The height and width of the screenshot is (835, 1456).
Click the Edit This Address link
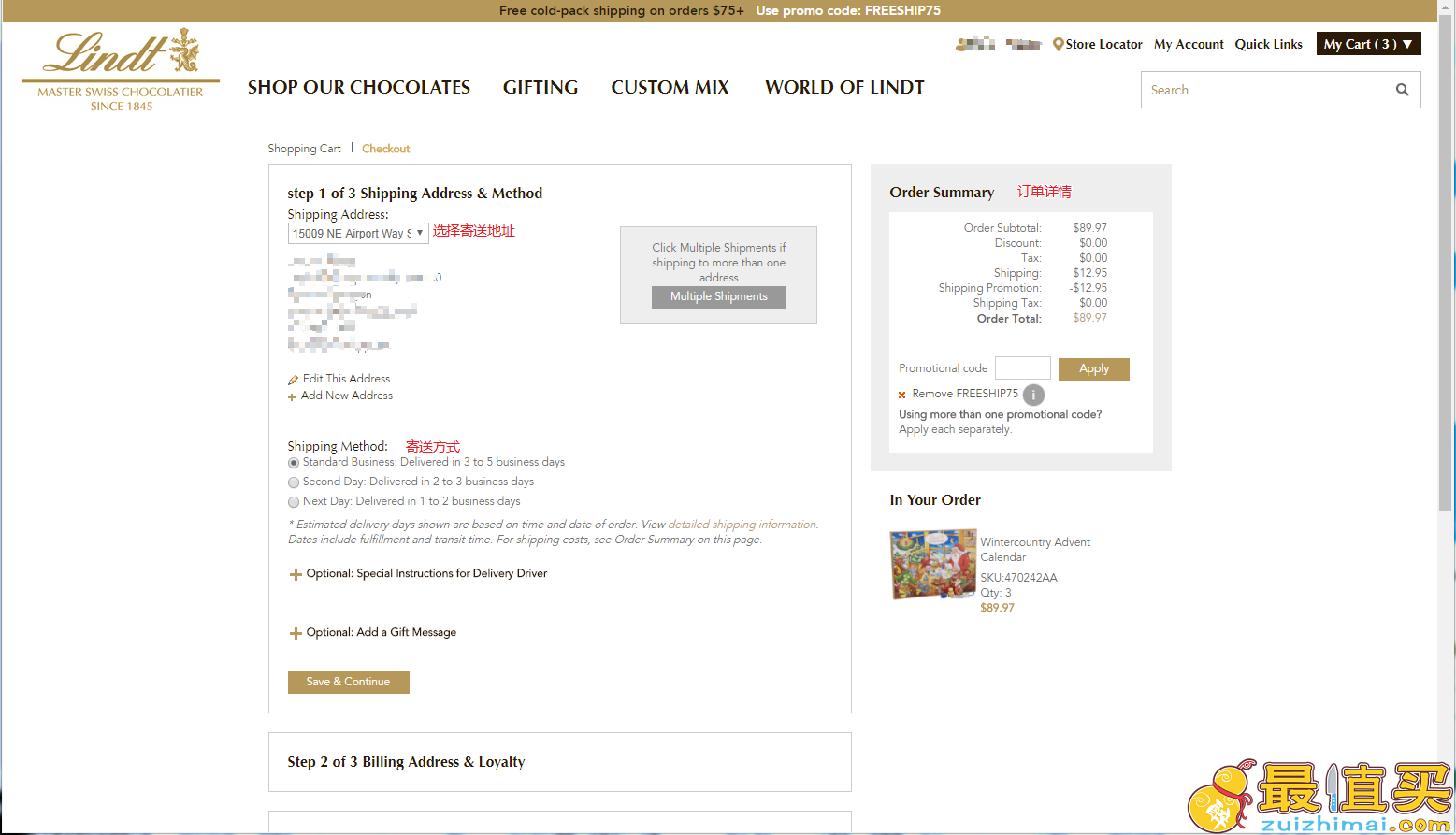[347, 379]
